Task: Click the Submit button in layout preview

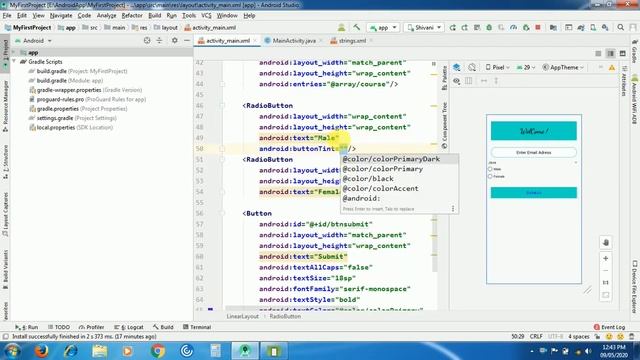Action: (533, 193)
